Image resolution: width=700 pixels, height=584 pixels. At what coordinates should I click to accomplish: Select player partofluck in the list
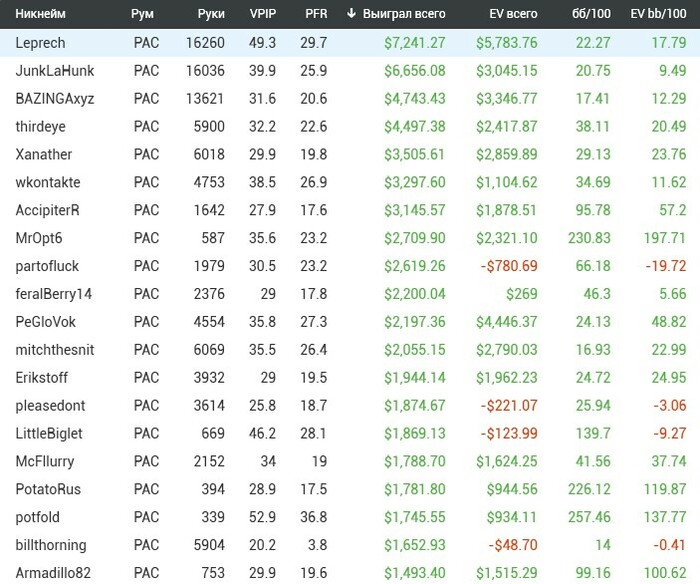[x=47, y=266]
